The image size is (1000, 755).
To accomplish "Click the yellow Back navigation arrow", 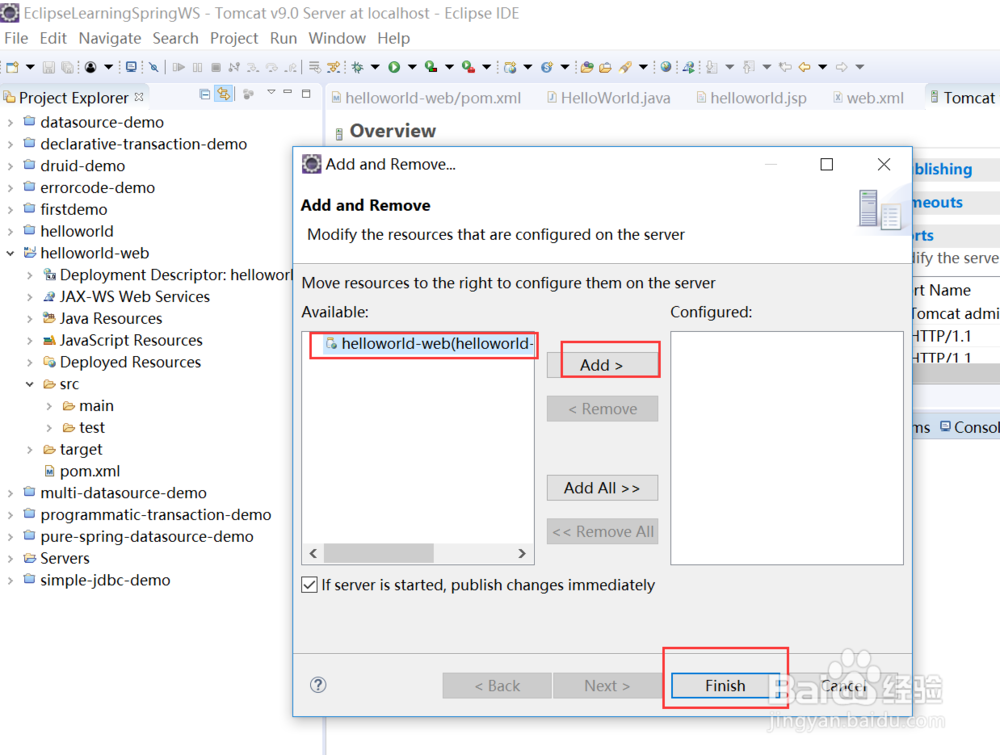I will pyautogui.click(x=804, y=67).
